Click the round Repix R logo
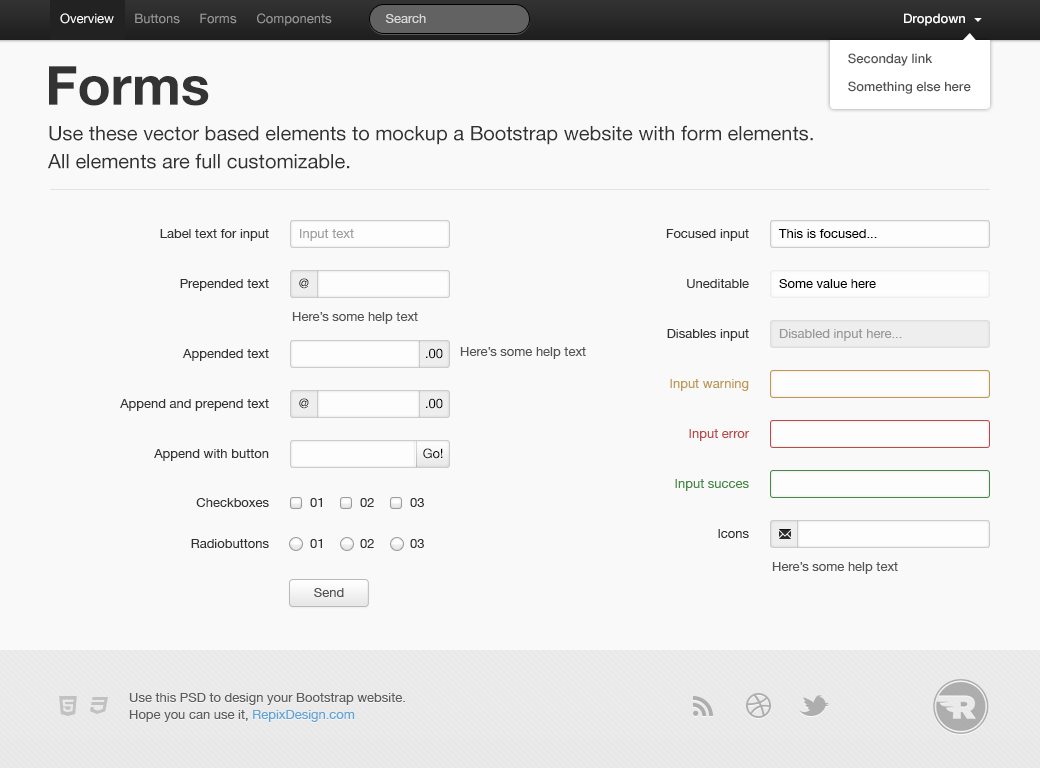 click(960, 706)
